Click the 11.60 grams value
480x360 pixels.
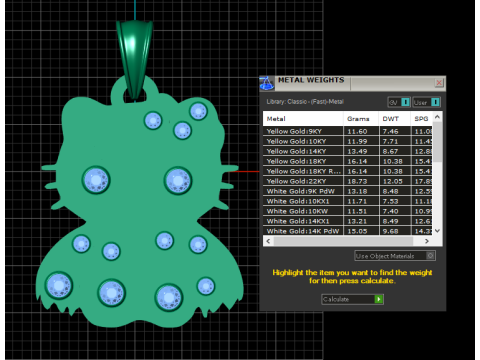coord(357,131)
